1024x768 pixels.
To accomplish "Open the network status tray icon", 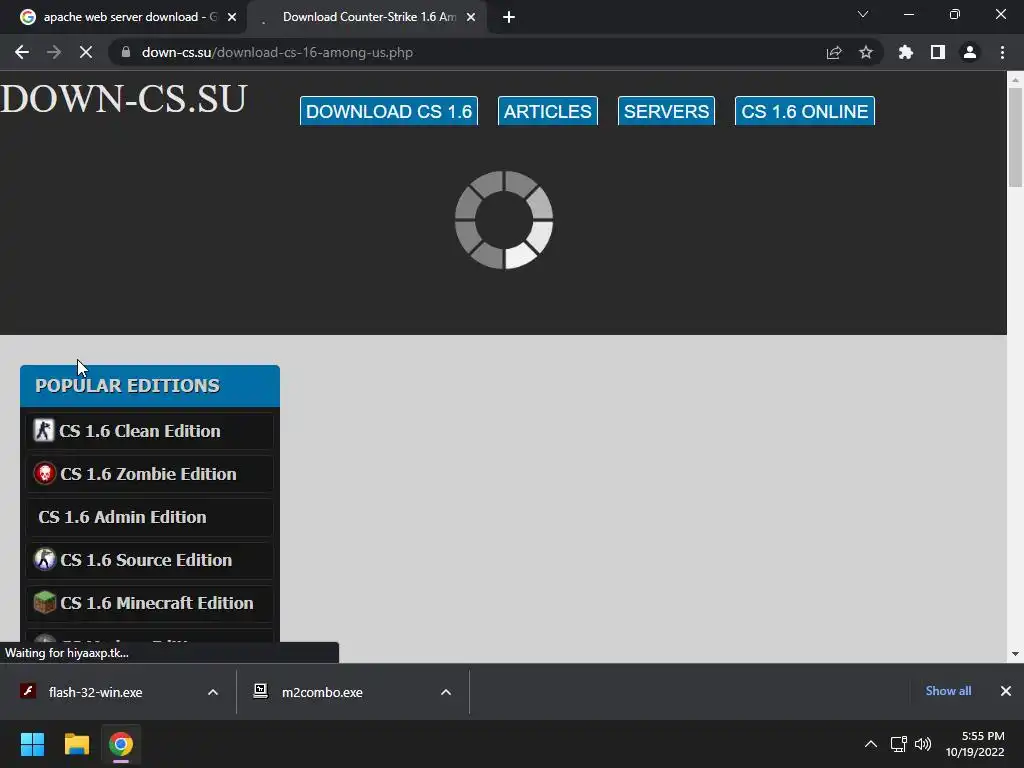I will (x=899, y=744).
